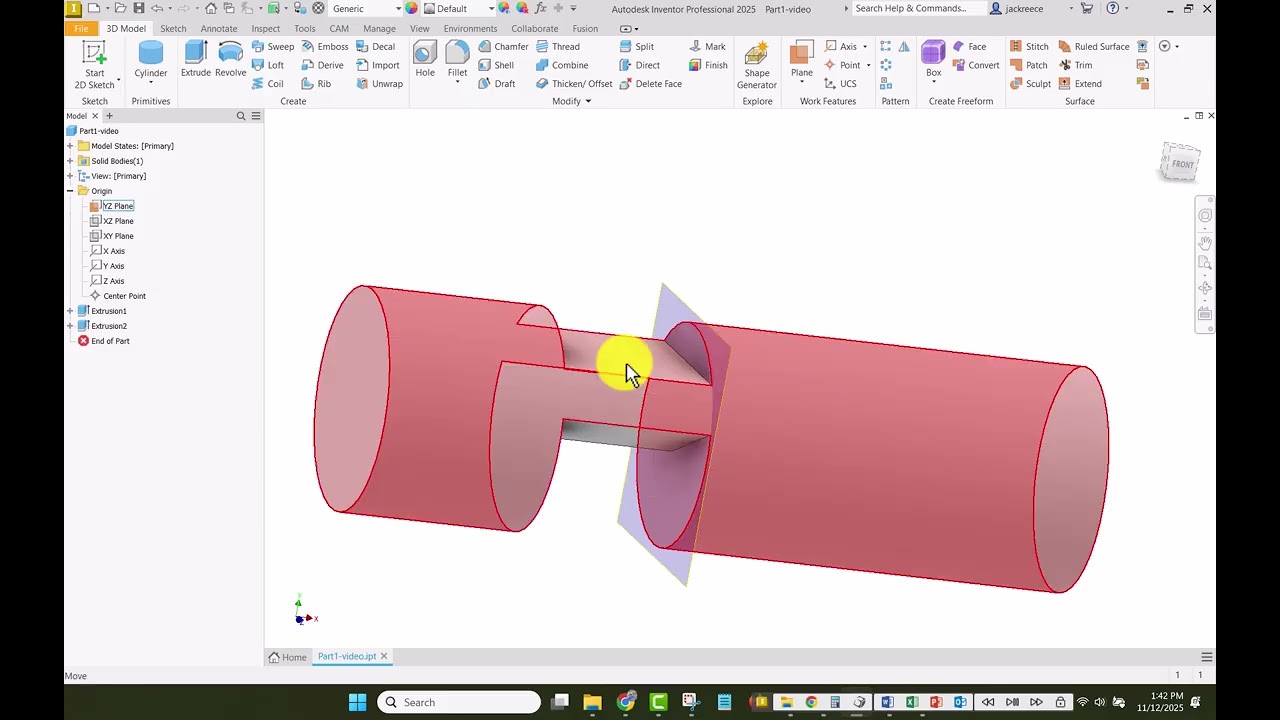This screenshot has height=720, width=1280.
Task: Select the Extrude tool
Action: click(196, 59)
